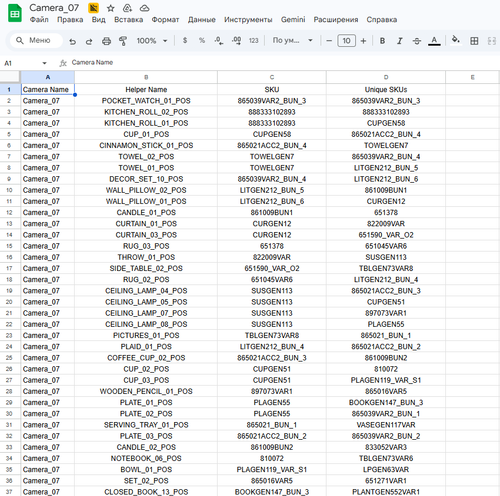The image size is (500, 496).
Task: Open the Формат menu
Action: click(x=165, y=20)
